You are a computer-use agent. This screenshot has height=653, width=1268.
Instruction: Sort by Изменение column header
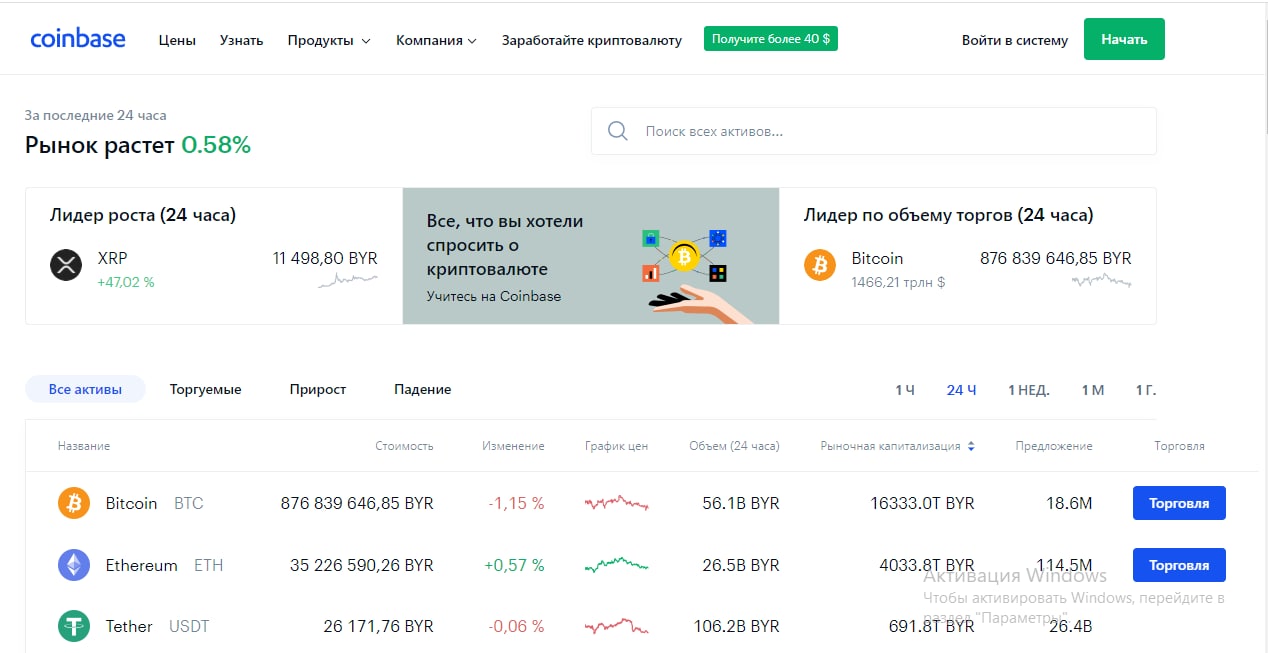(513, 446)
